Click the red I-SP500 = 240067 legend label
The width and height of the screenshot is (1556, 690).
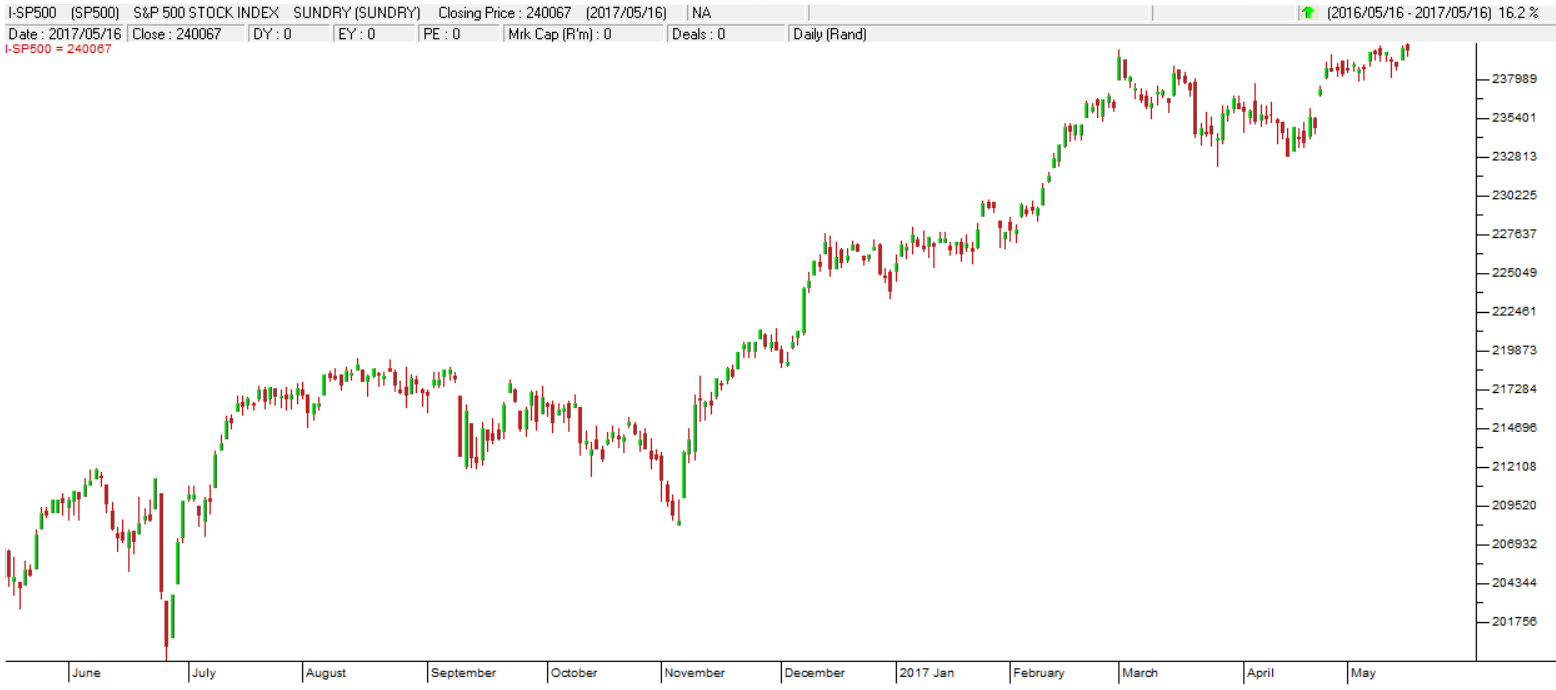point(58,48)
